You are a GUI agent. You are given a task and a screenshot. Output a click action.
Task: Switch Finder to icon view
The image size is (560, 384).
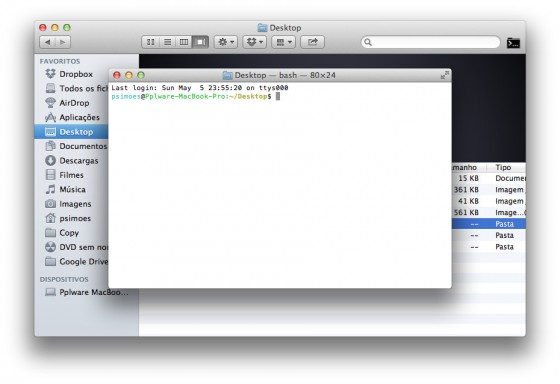[x=150, y=42]
